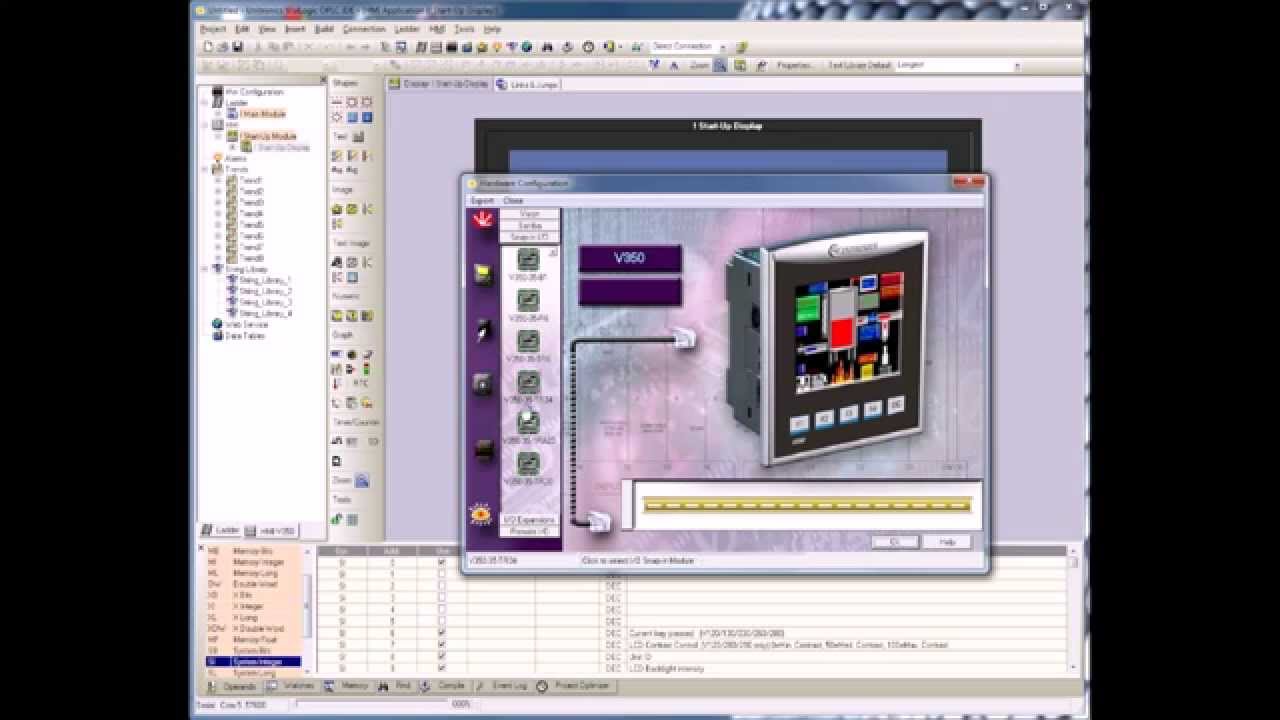Click the Snap-in I/O section button
Viewport: 1280px width, 720px height.
pos(529,237)
